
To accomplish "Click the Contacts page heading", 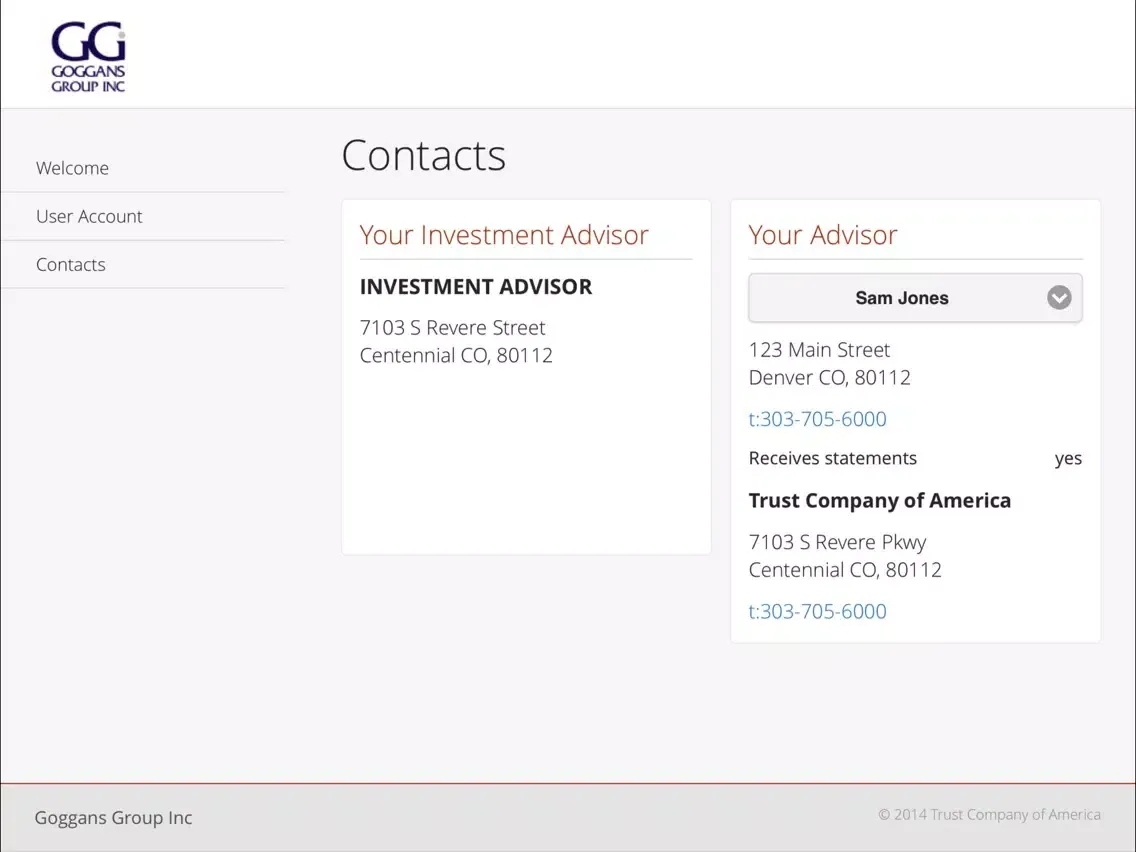I will tap(423, 156).
